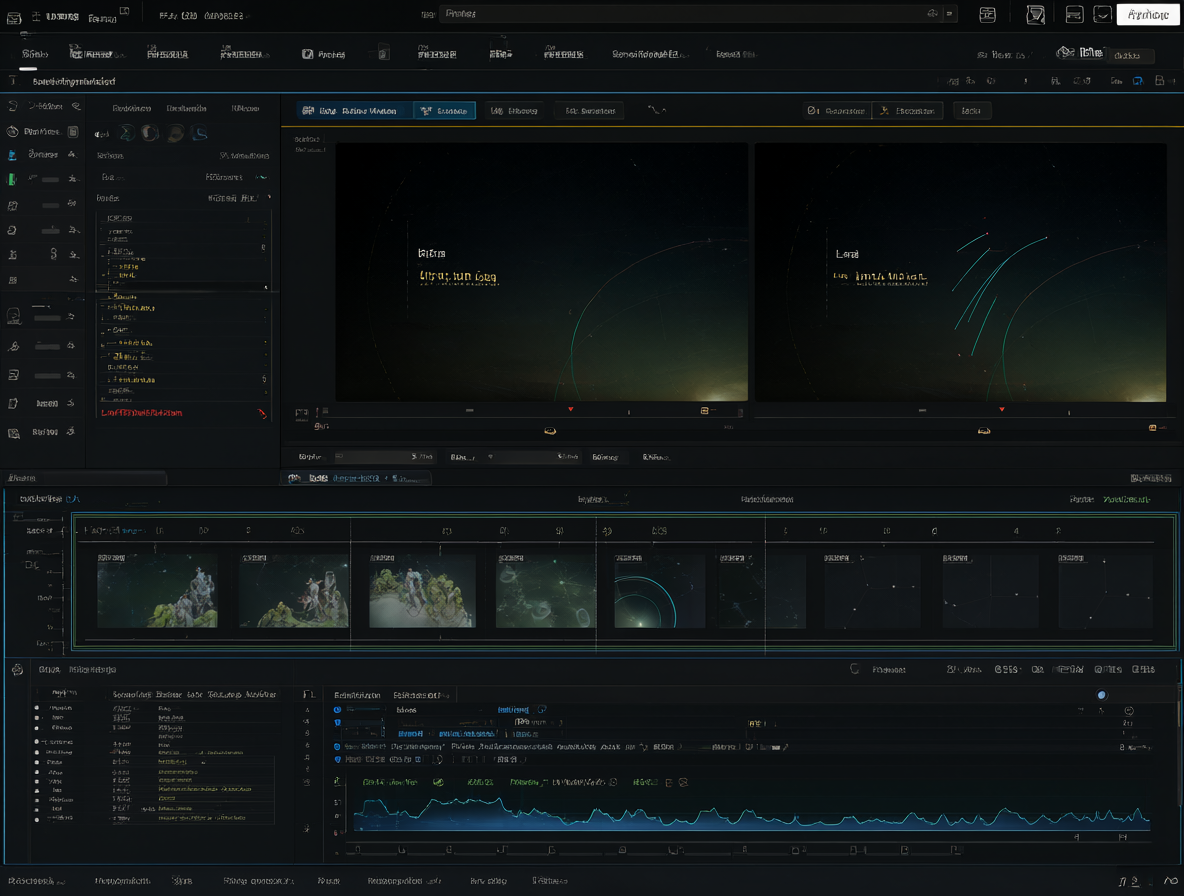Click the first title bar icon right of the search field
Viewport: 1184px width, 896px height.
pyautogui.click(x=988, y=14)
